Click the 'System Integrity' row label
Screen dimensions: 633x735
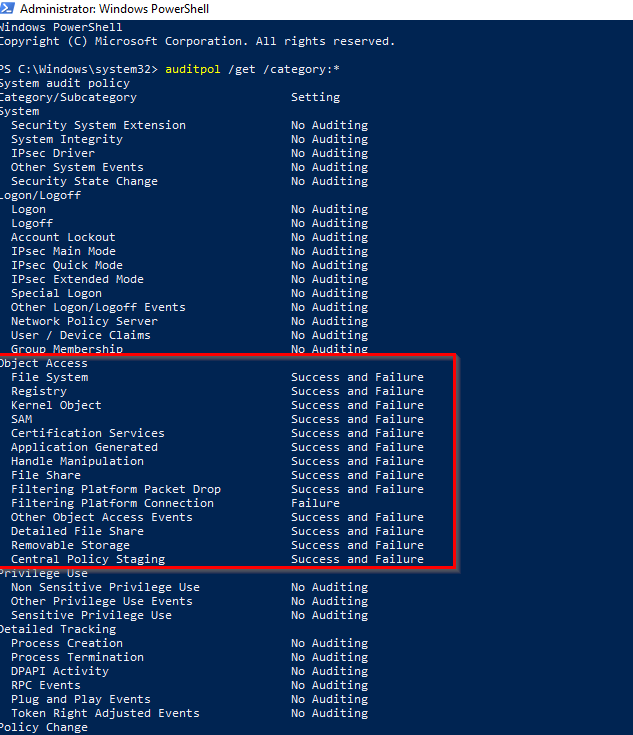click(x=67, y=139)
